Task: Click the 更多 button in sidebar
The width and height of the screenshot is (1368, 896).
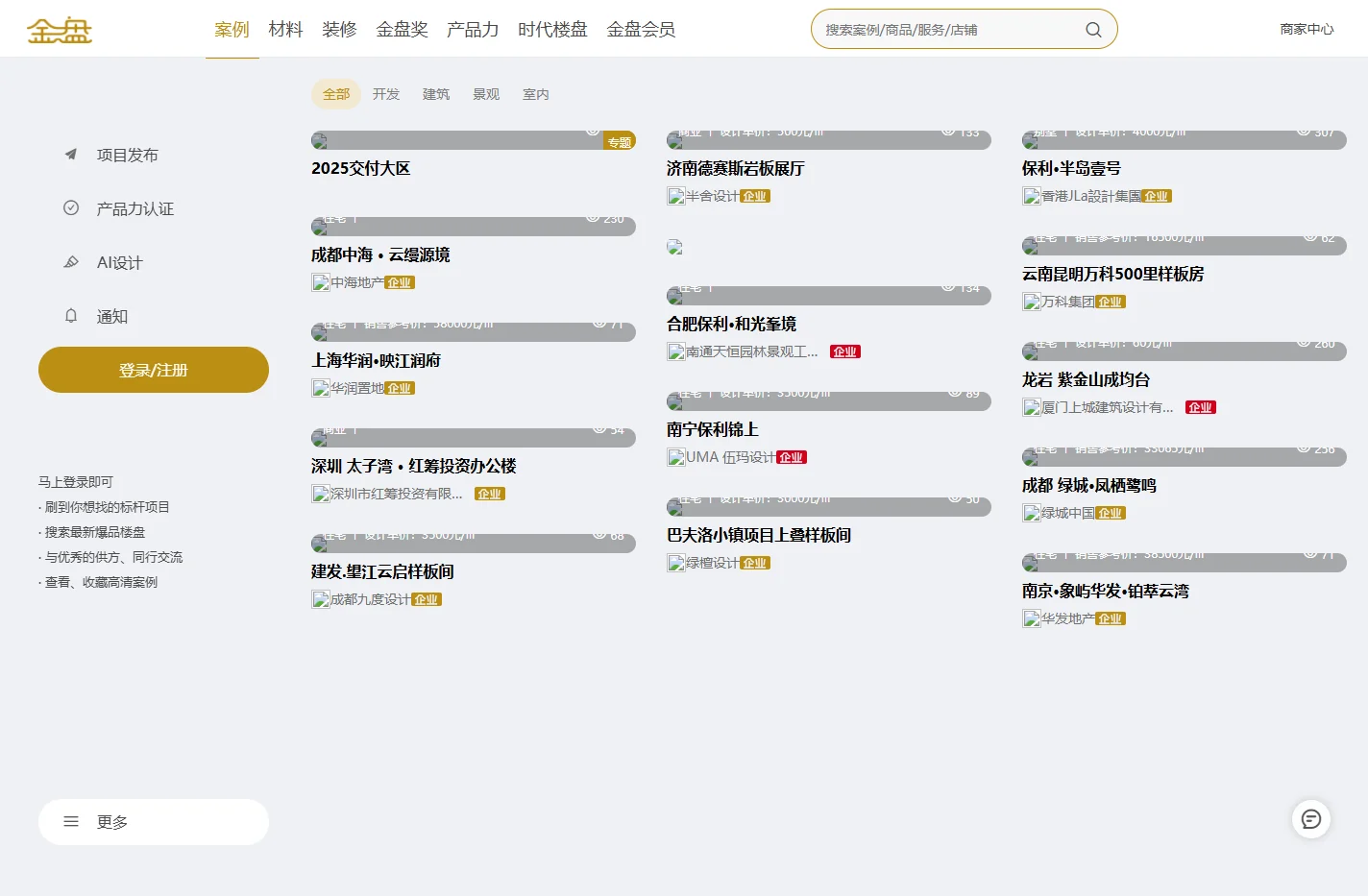Action: pos(154,822)
